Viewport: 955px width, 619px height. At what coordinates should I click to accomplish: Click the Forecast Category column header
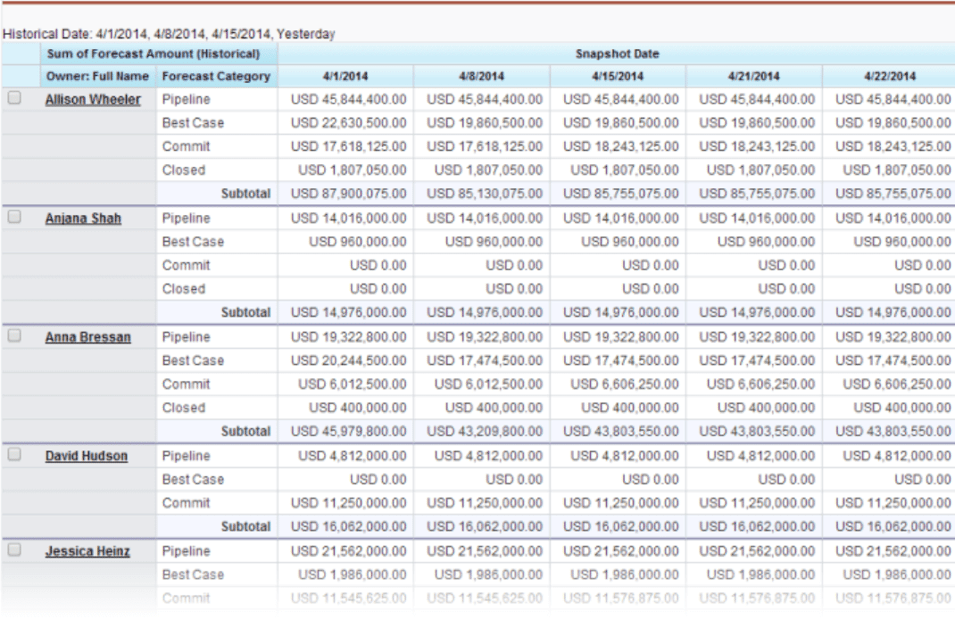pos(216,76)
